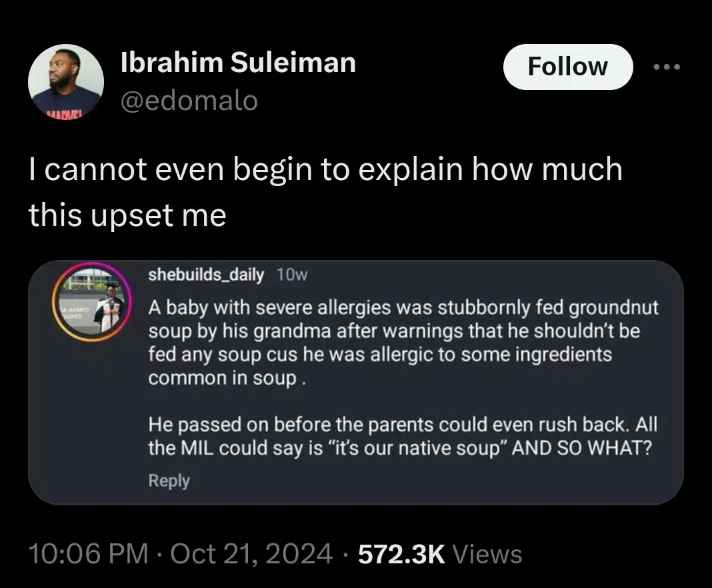The width and height of the screenshot is (712, 588).
Task: Click the 10w comment age label
Action: (x=292, y=275)
